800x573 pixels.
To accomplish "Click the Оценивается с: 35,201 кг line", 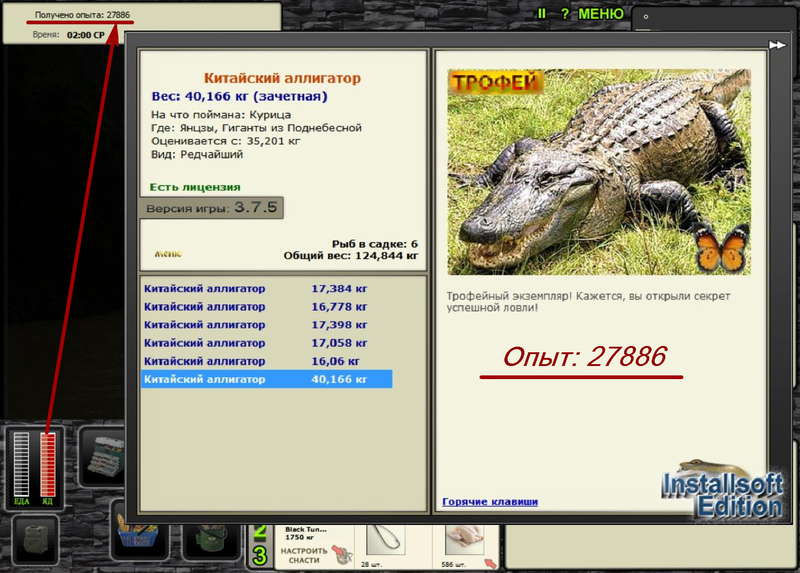I will pos(226,141).
